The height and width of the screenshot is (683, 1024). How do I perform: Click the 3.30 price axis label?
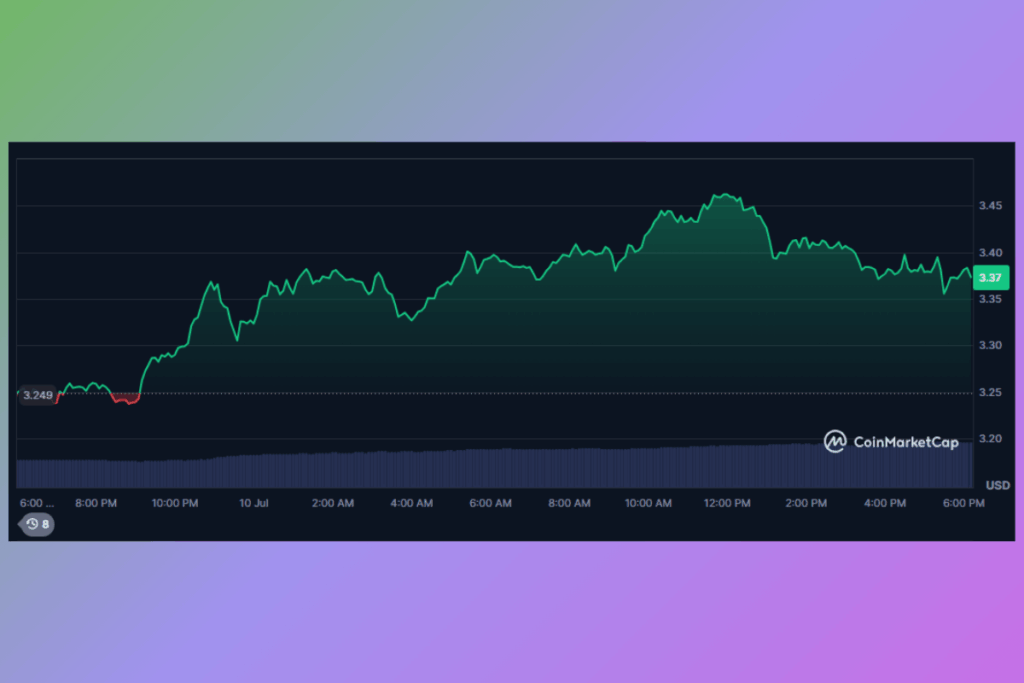(991, 346)
